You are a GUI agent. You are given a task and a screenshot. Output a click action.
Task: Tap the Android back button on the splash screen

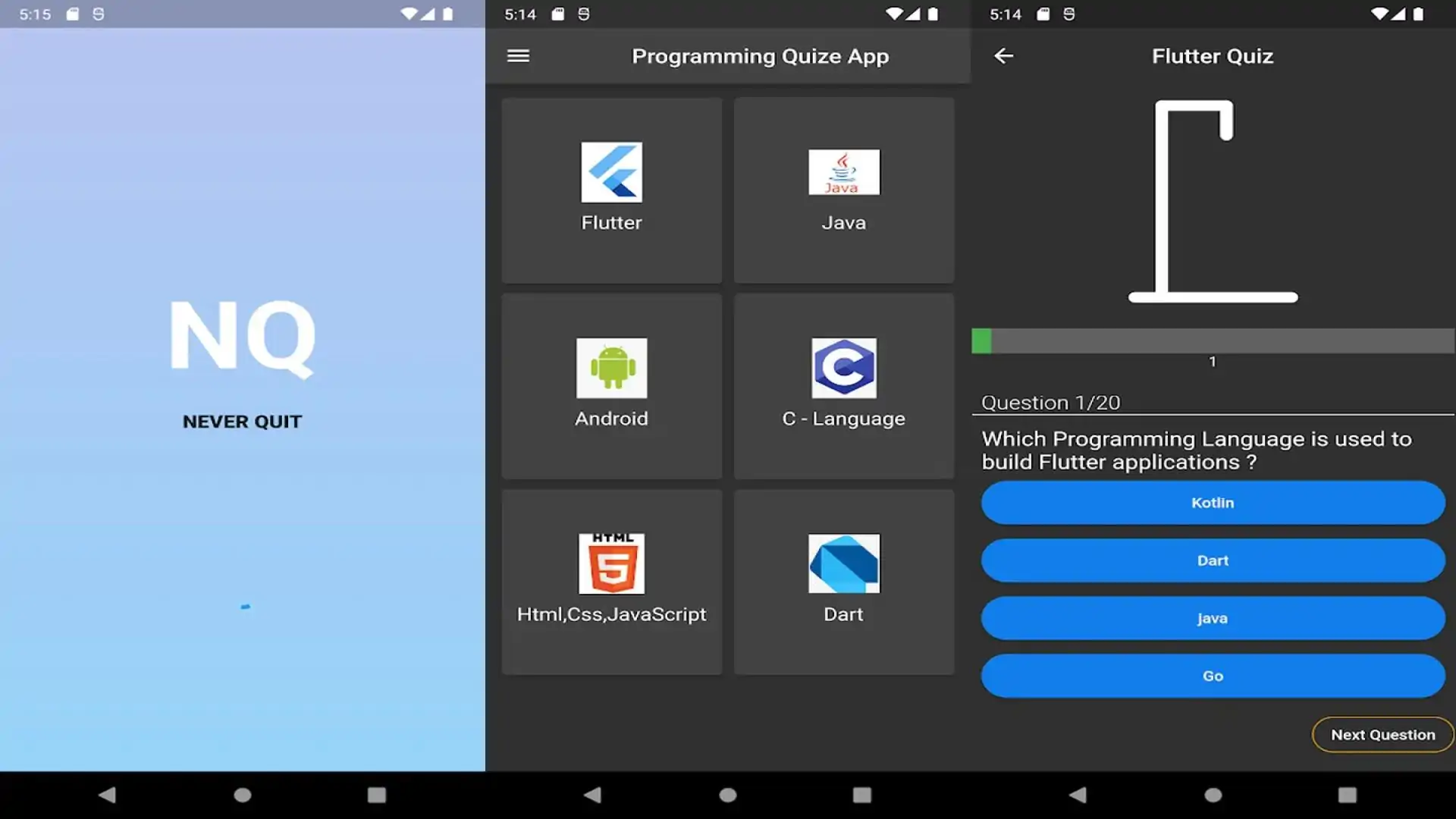(x=107, y=795)
